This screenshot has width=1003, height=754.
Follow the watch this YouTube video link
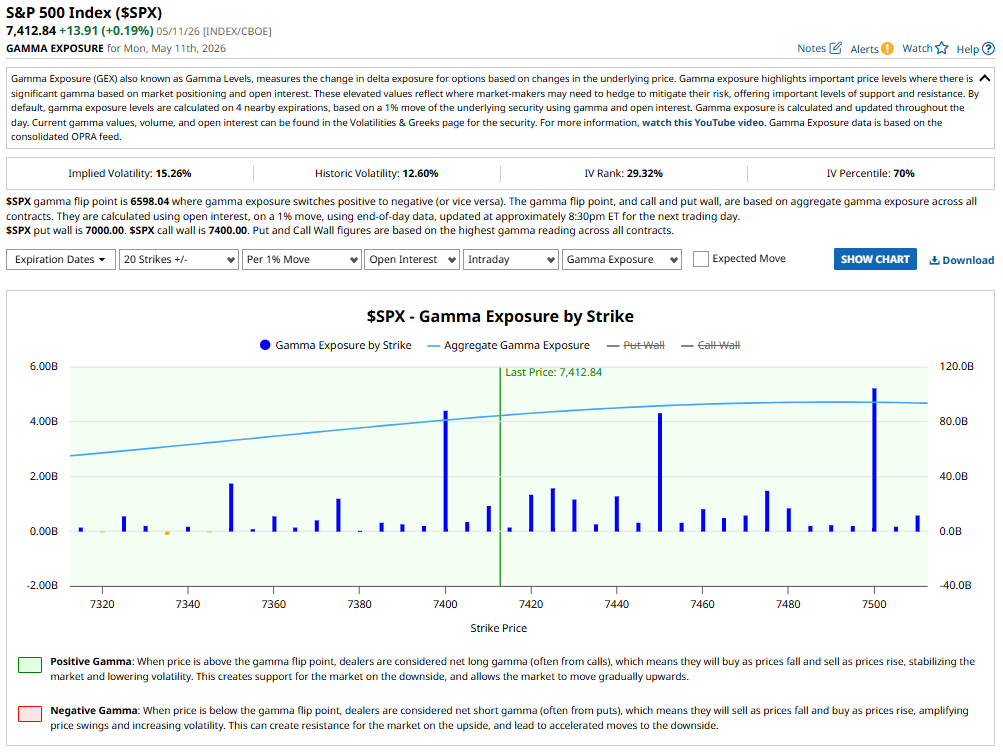point(703,122)
